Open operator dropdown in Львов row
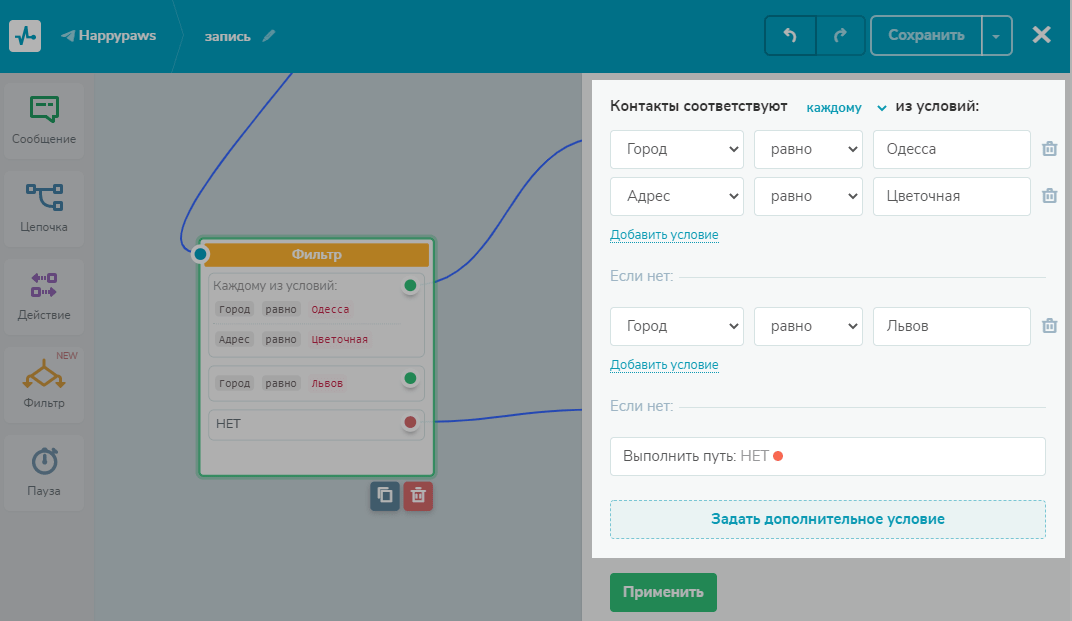The height and width of the screenshot is (621, 1072). (808, 326)
